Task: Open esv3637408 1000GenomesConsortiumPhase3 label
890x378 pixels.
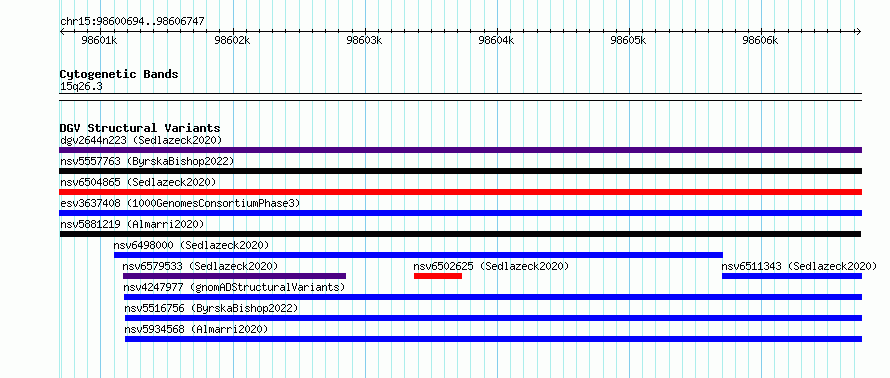Action: click(x=180, y=203)
